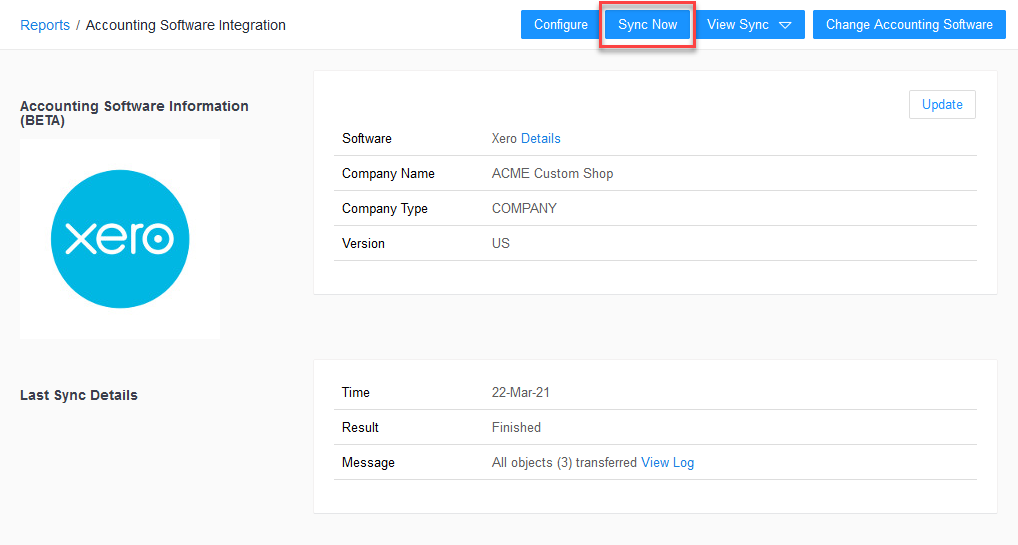1018x545 pixels.
Task: Click the Configure button
Action: pyautogui.click(x=561, y=25)
